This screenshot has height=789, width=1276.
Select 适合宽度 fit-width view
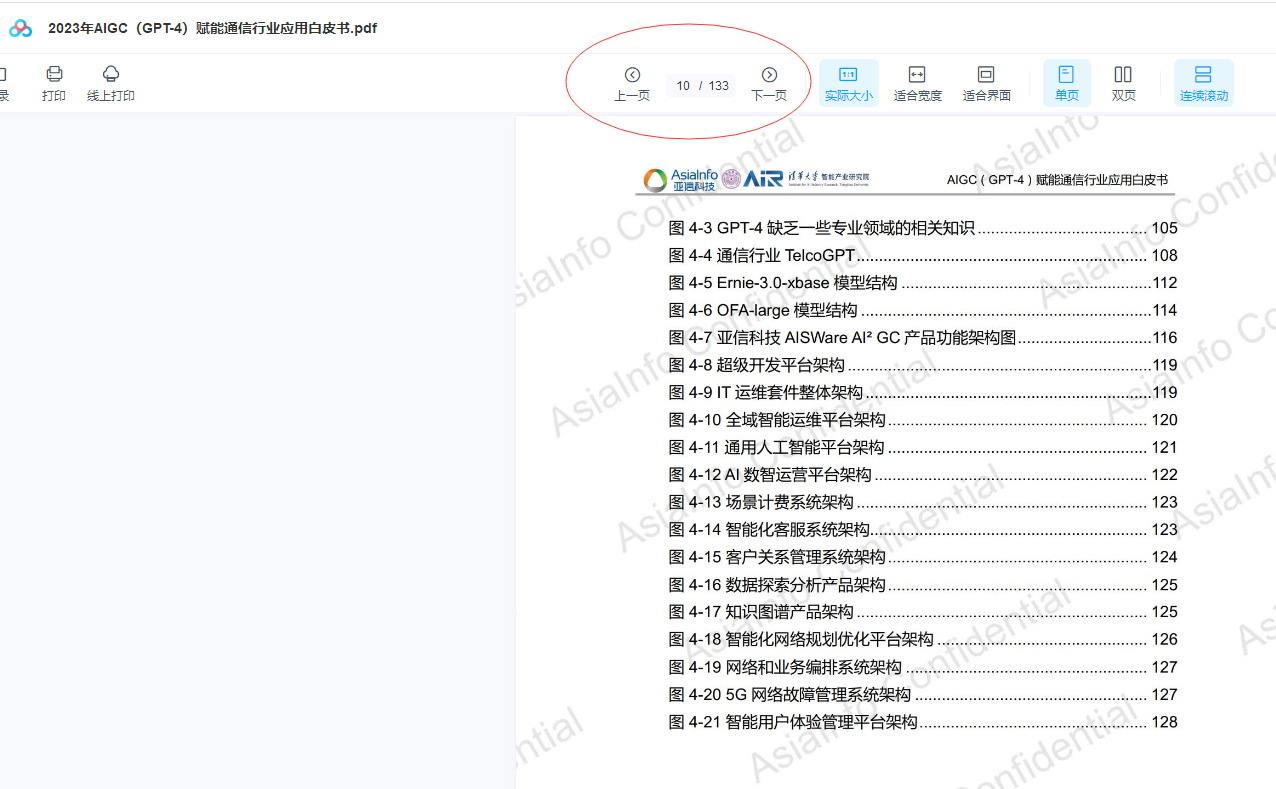pyautogui.click(x=917, y=83)
